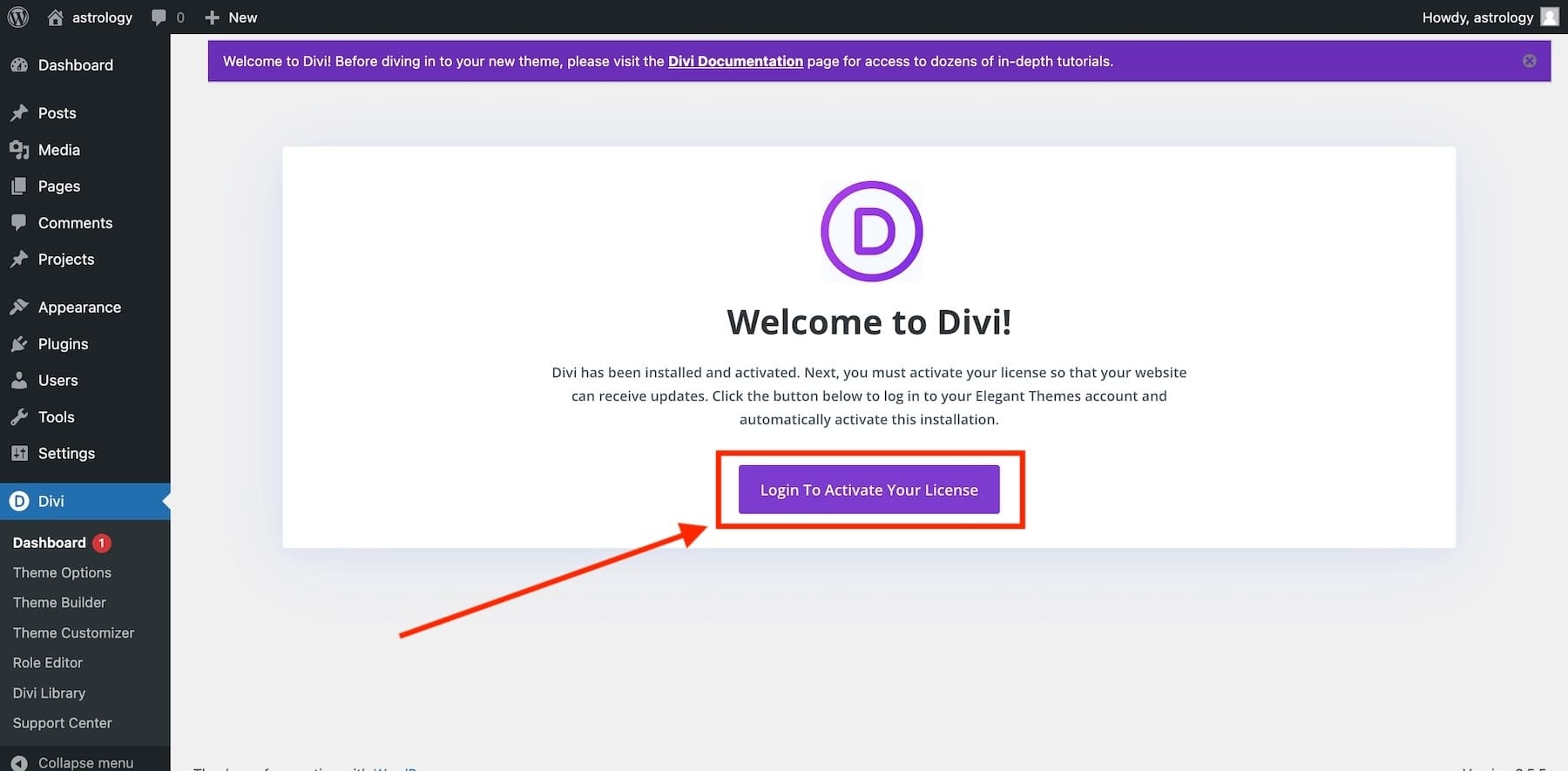The width and height of the screenshot is (1568, 771).
Task: Dismiss the Divi welcome notice
Action: [1530, 61]
